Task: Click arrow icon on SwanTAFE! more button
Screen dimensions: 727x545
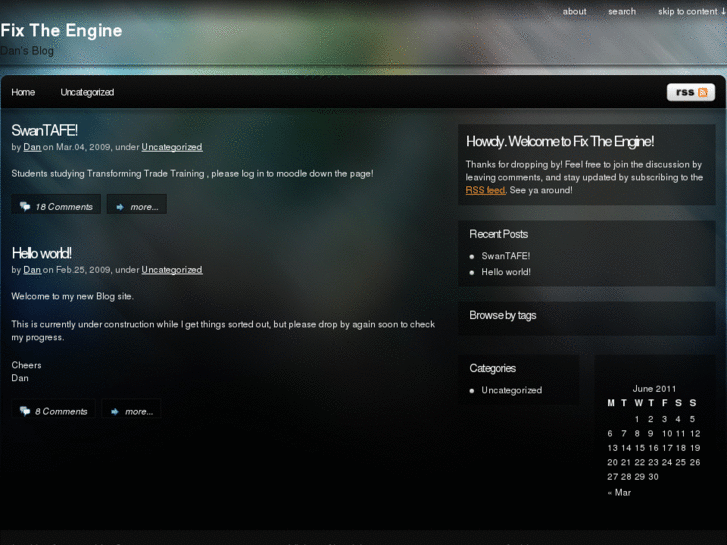Action: coord(120,207)
